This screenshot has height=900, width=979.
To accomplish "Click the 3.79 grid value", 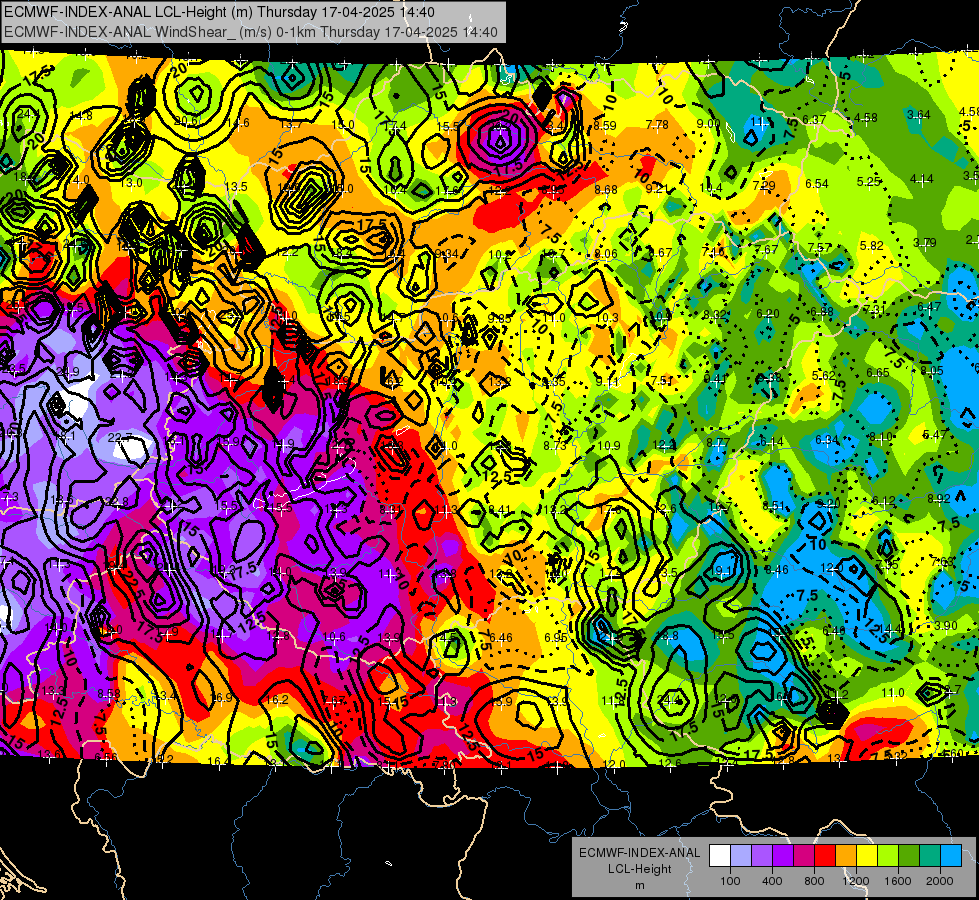I will pyautogui.click(x=925, y=243).
